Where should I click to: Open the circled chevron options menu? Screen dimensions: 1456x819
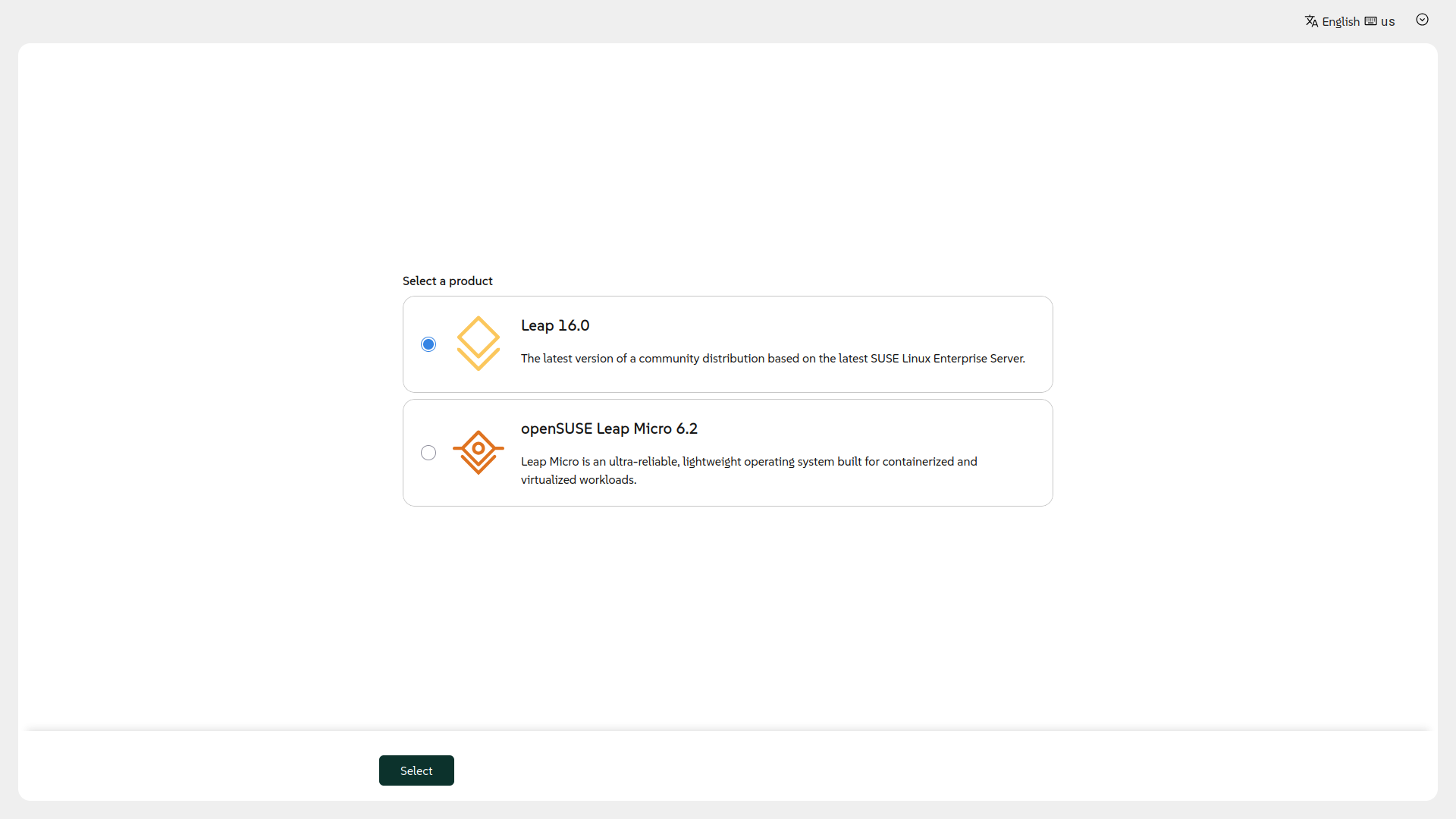click(x=1422, y=20)
